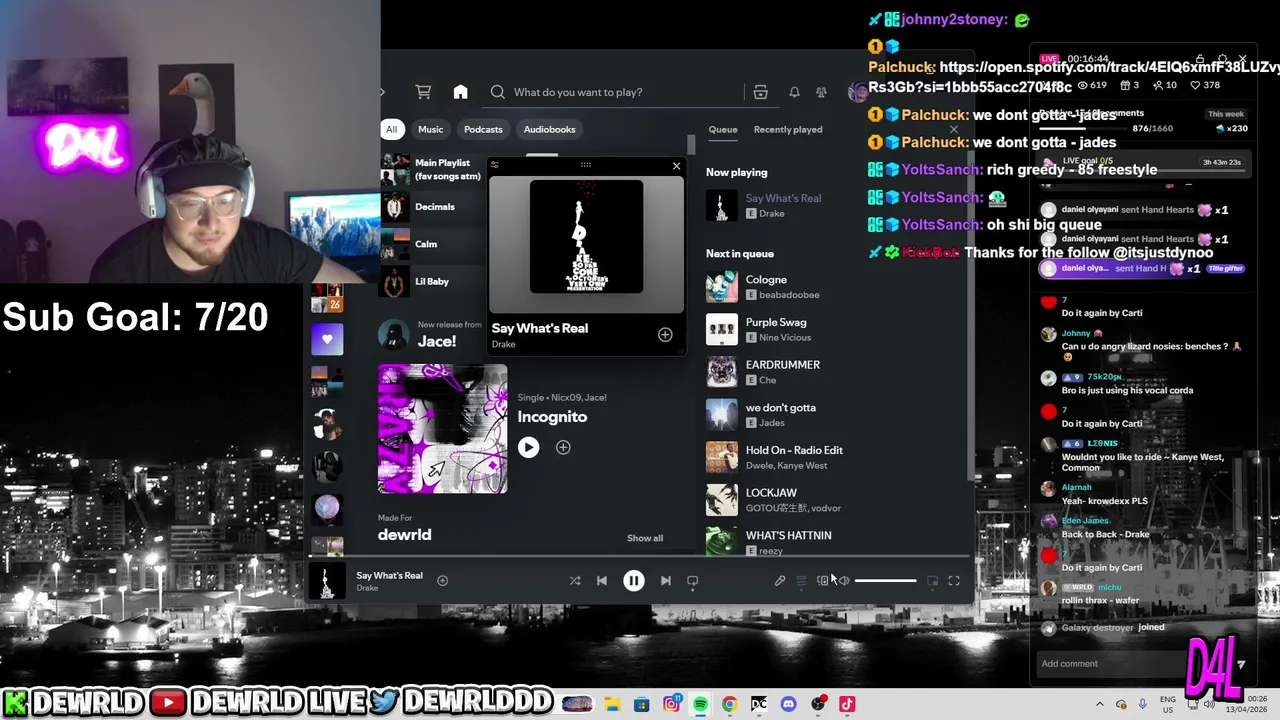
Task: Go to Spotify Home
Action: 460,92
